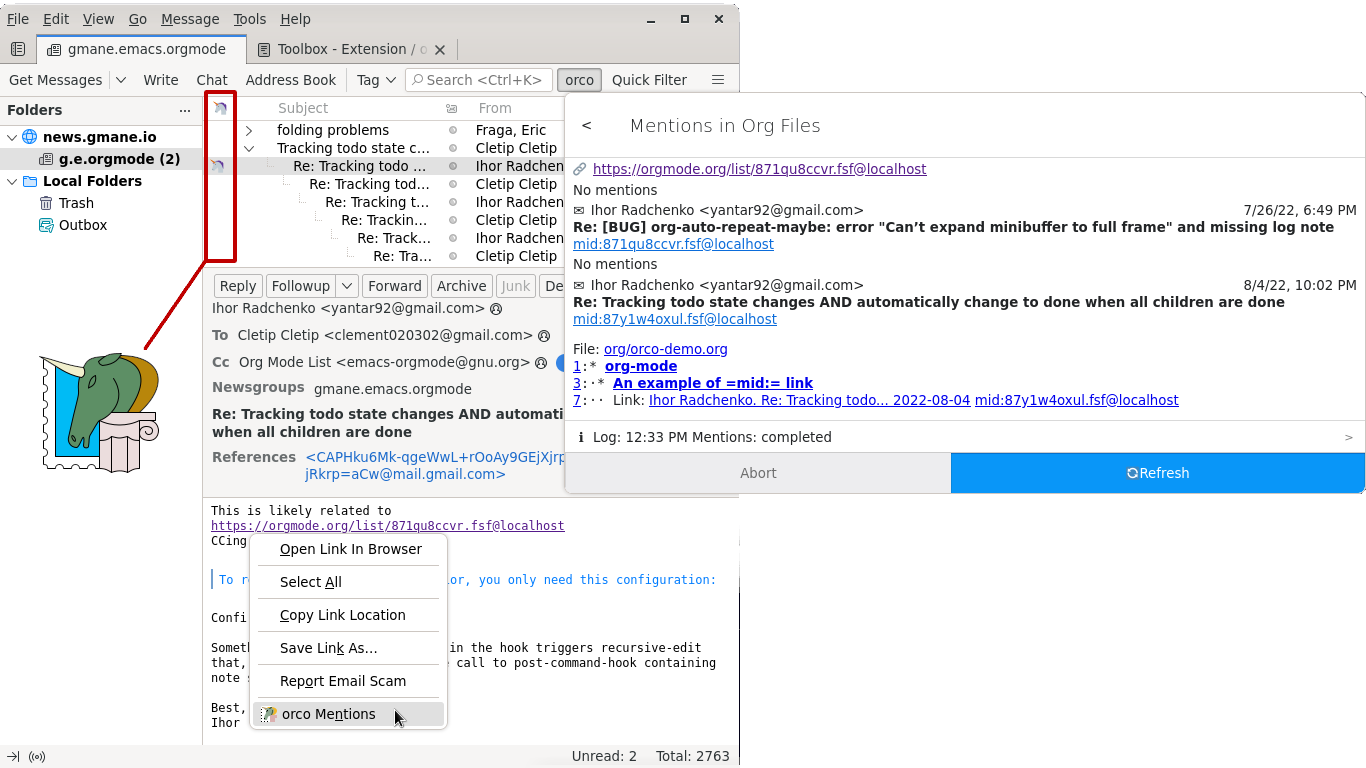Open the Tag dropdown
Screen dimensions: 1366x768
376,80
